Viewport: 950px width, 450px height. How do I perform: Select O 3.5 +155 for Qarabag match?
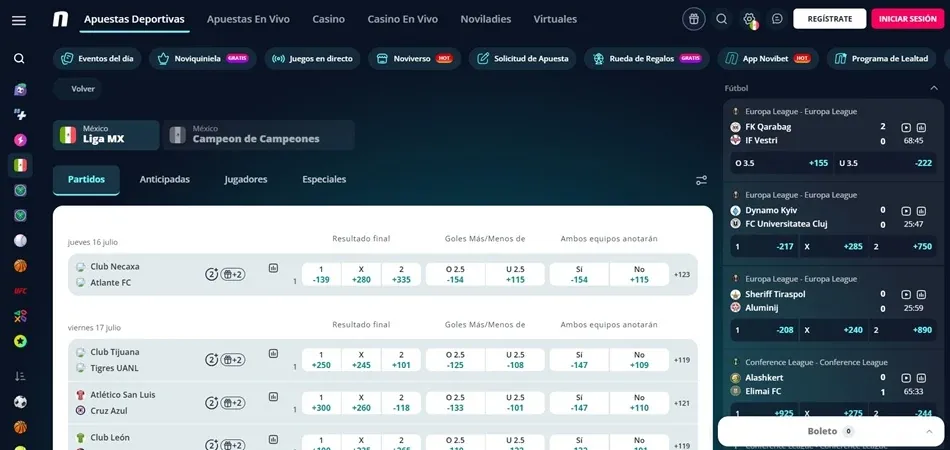(782, 163)
